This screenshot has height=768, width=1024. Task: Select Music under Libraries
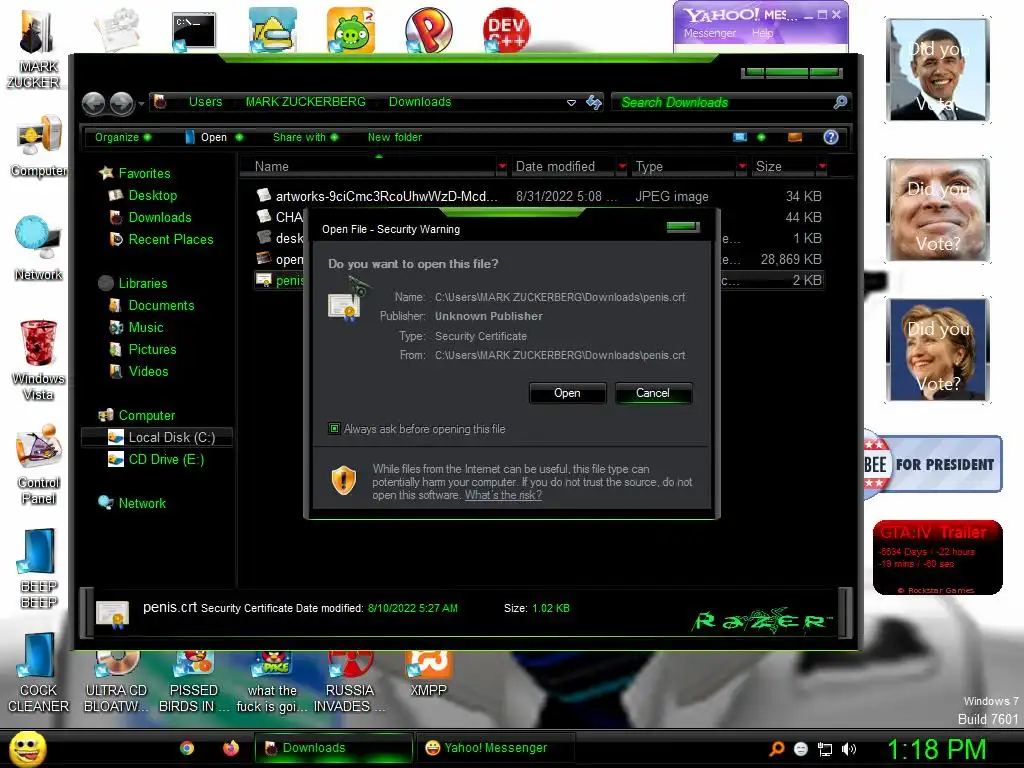pos(146,328)
